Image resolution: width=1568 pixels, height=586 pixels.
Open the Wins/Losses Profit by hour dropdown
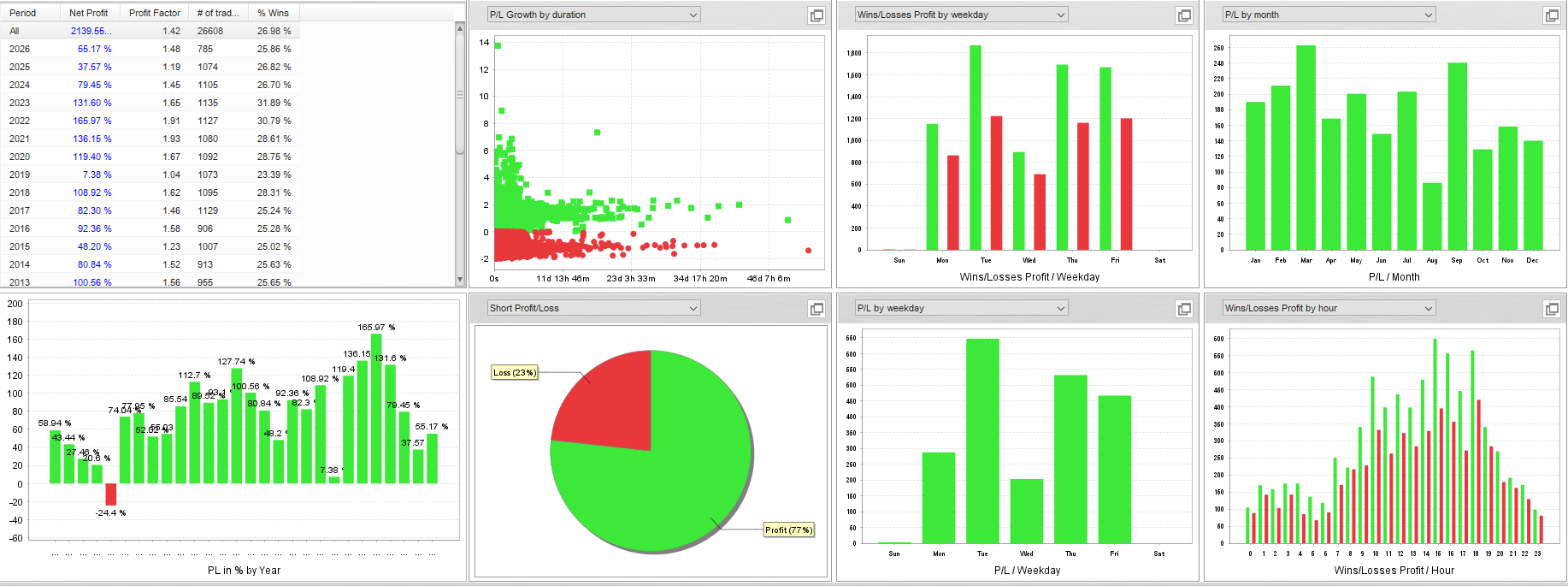pyautogui.click(x=1329, y=308)
